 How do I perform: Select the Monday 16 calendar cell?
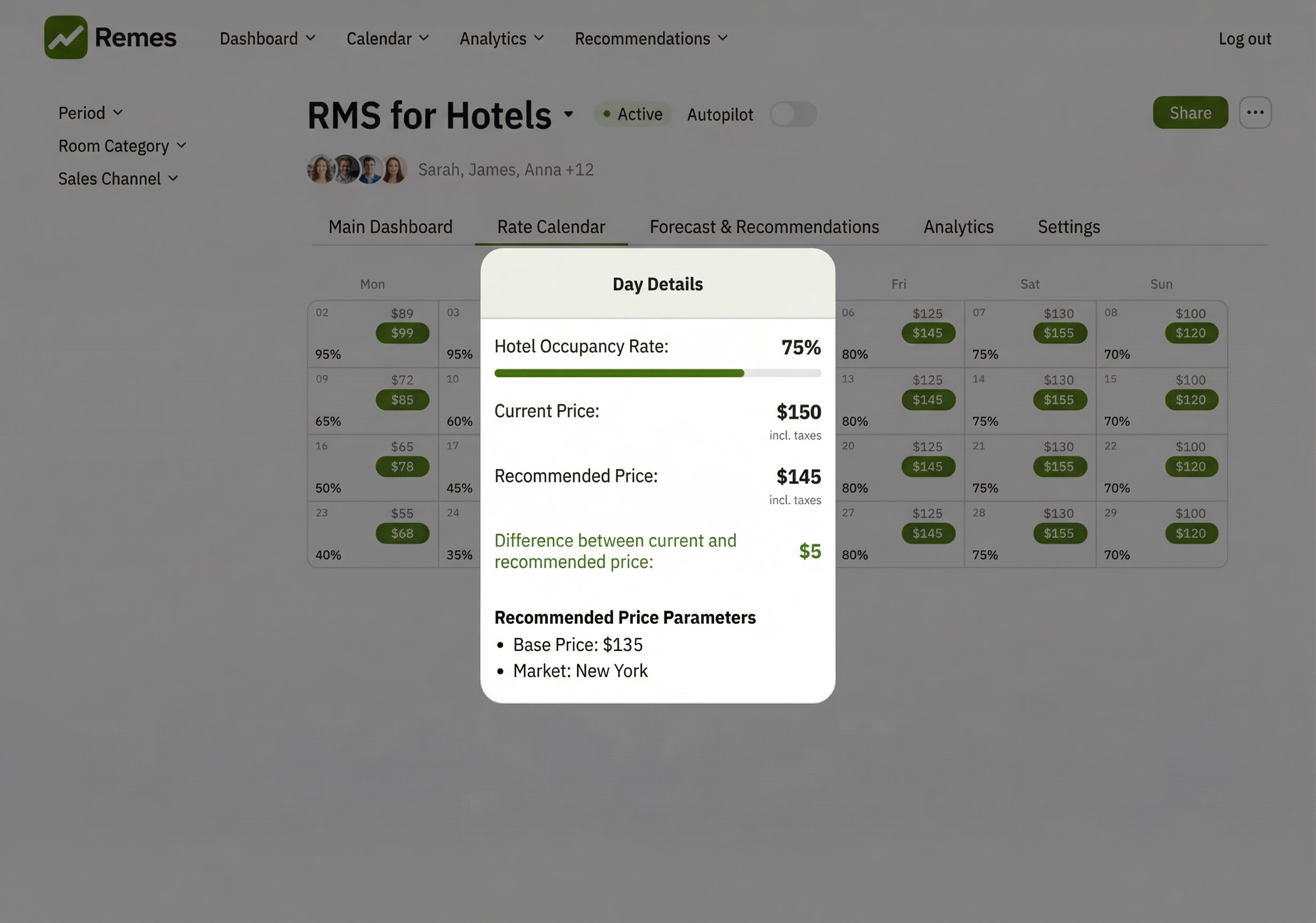tap(373, 468)
